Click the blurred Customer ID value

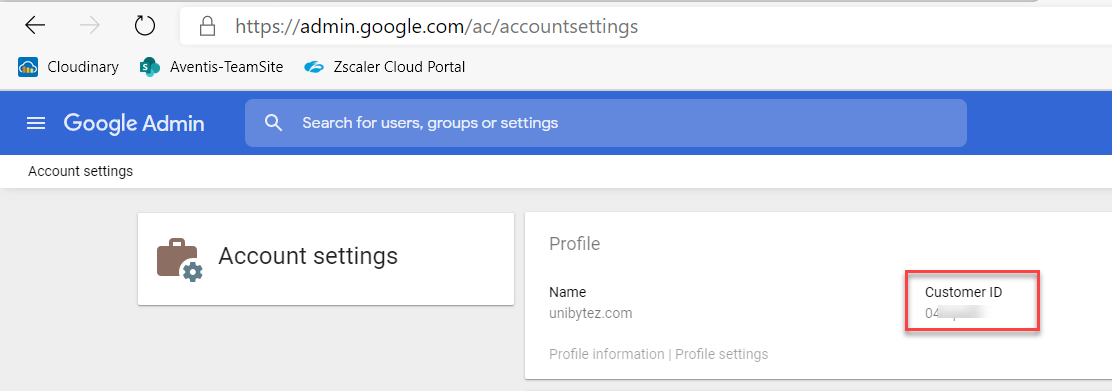coord(955,313)
